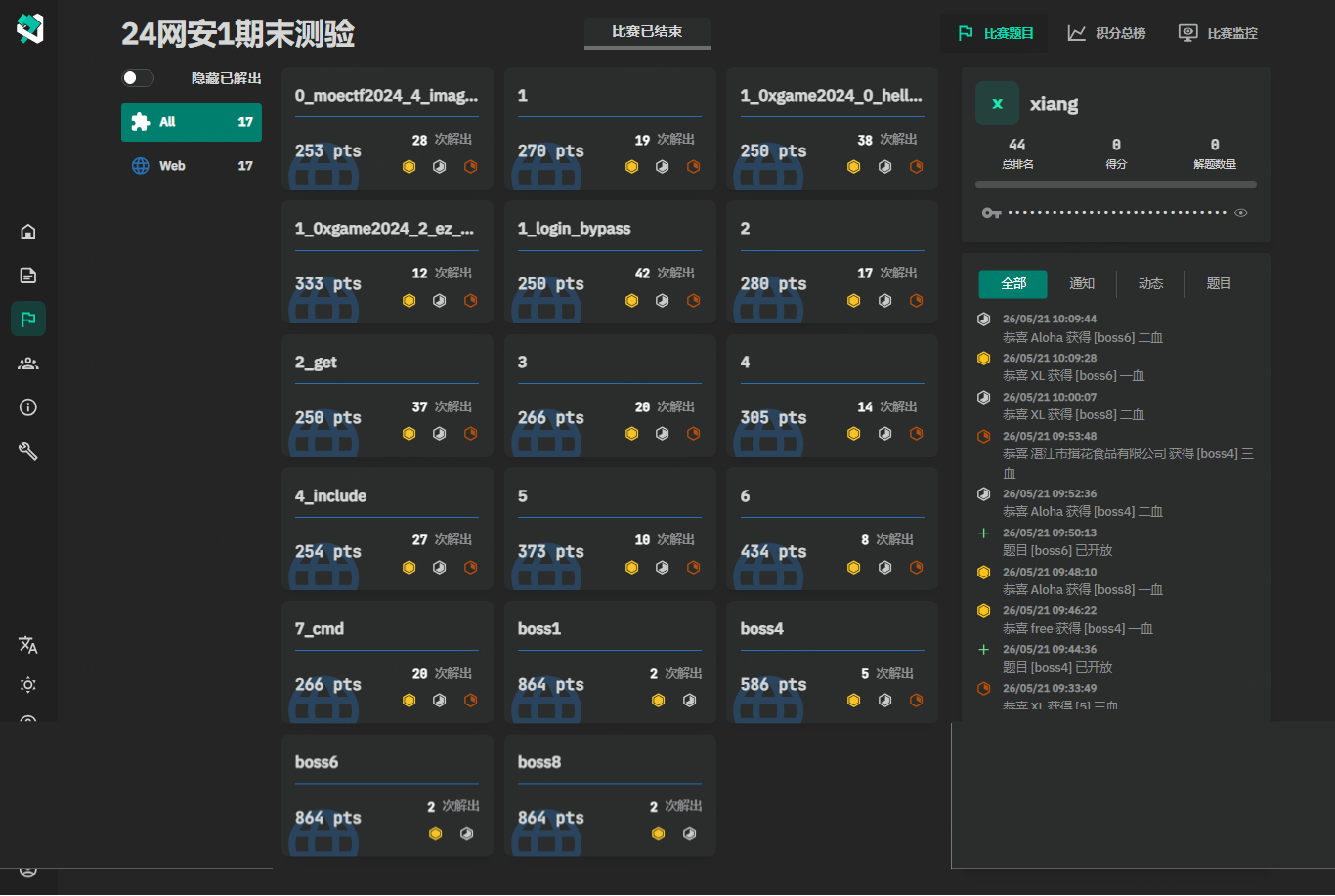This screenshot has width=1335, height=896.
Task: Click the 42 次解出 count on 1_login_bypass
Action: point(665,274)
